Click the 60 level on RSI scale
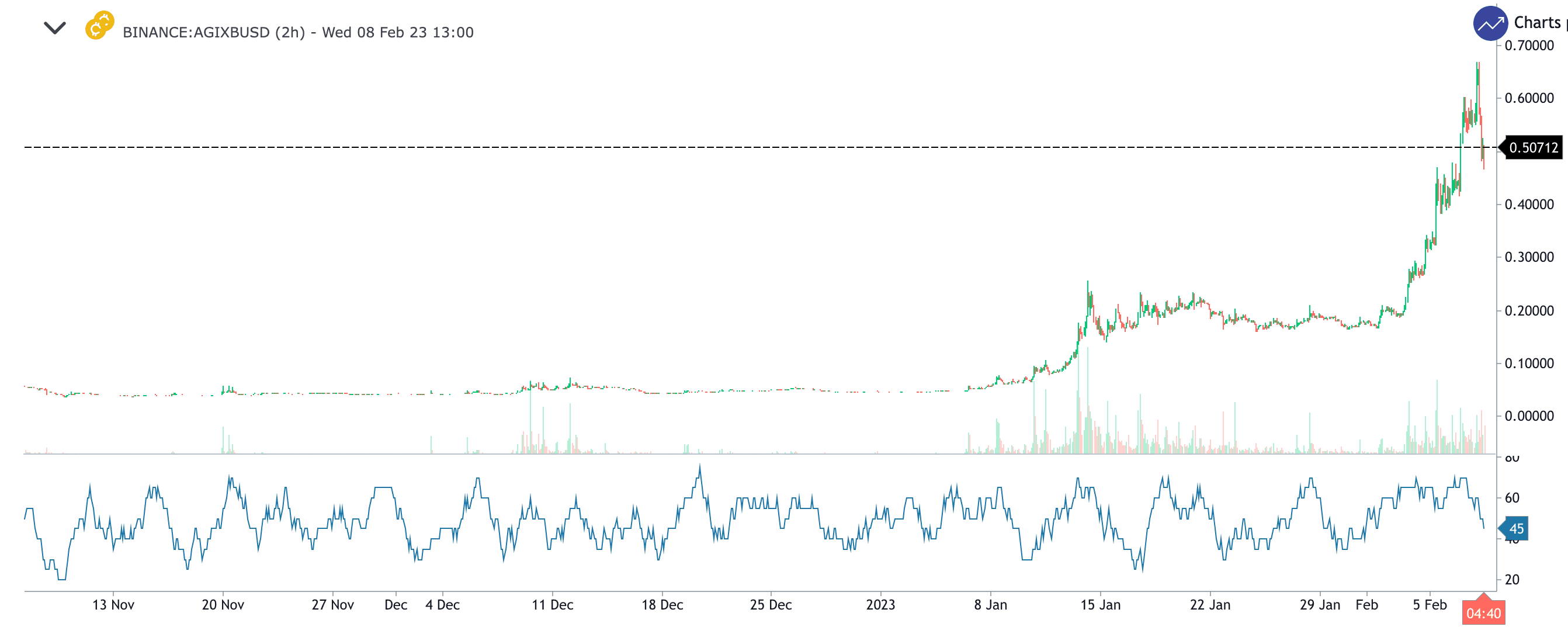 1512,498
